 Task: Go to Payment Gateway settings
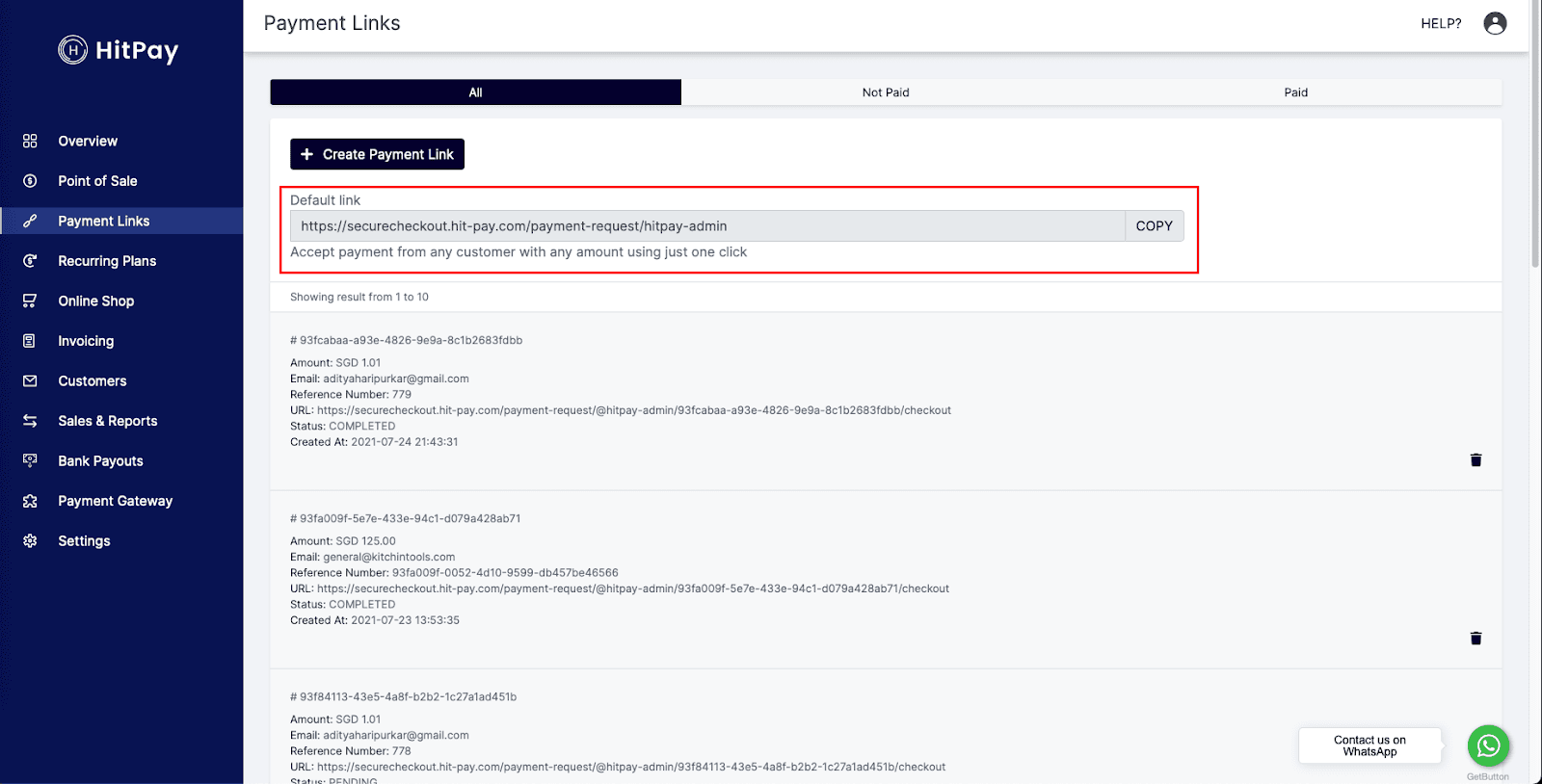click(x=116, y=501)
